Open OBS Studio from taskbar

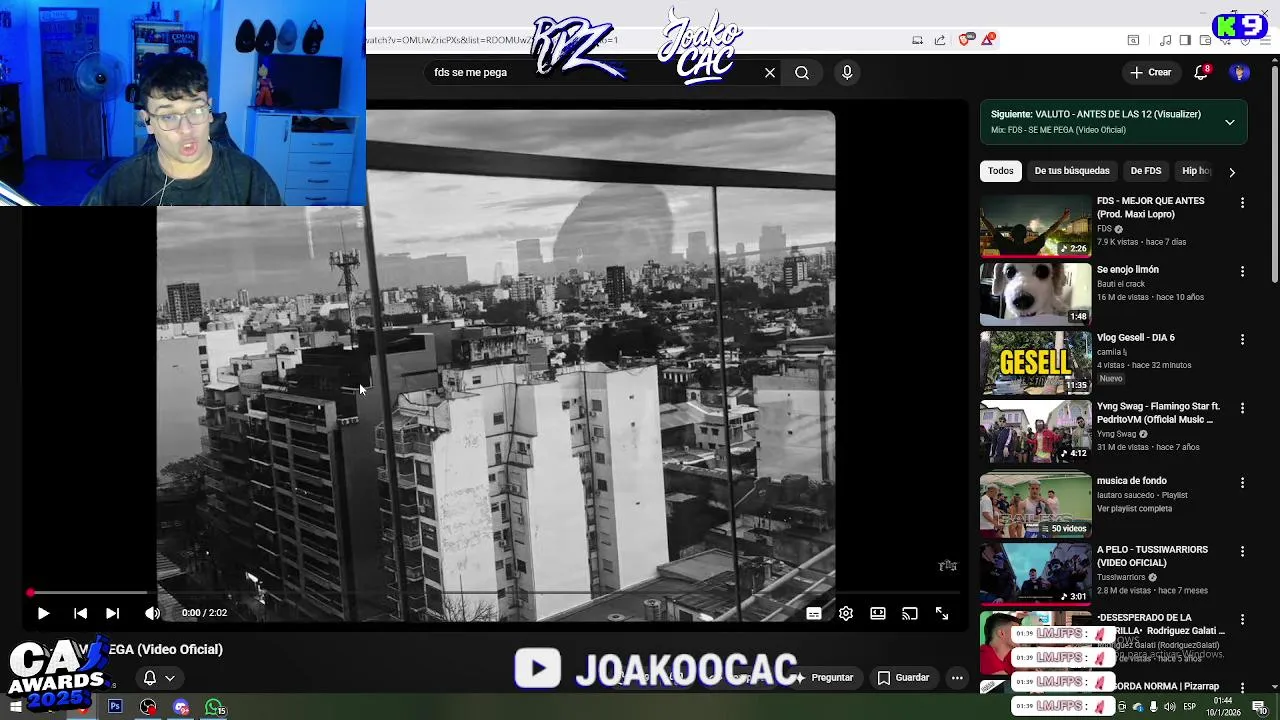pyautogui.click(x=148, y=707)
